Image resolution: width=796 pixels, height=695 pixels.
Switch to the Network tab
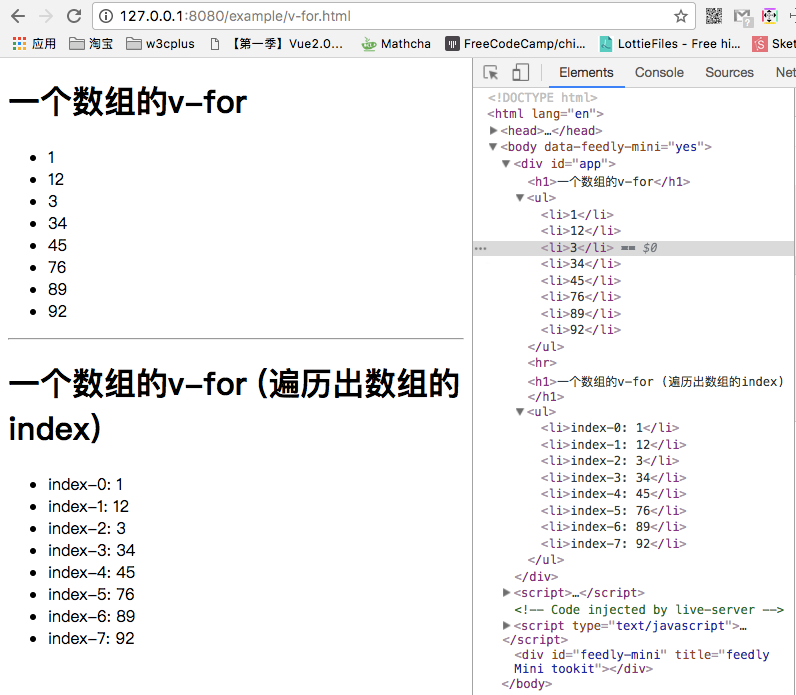tap(785, 73)
